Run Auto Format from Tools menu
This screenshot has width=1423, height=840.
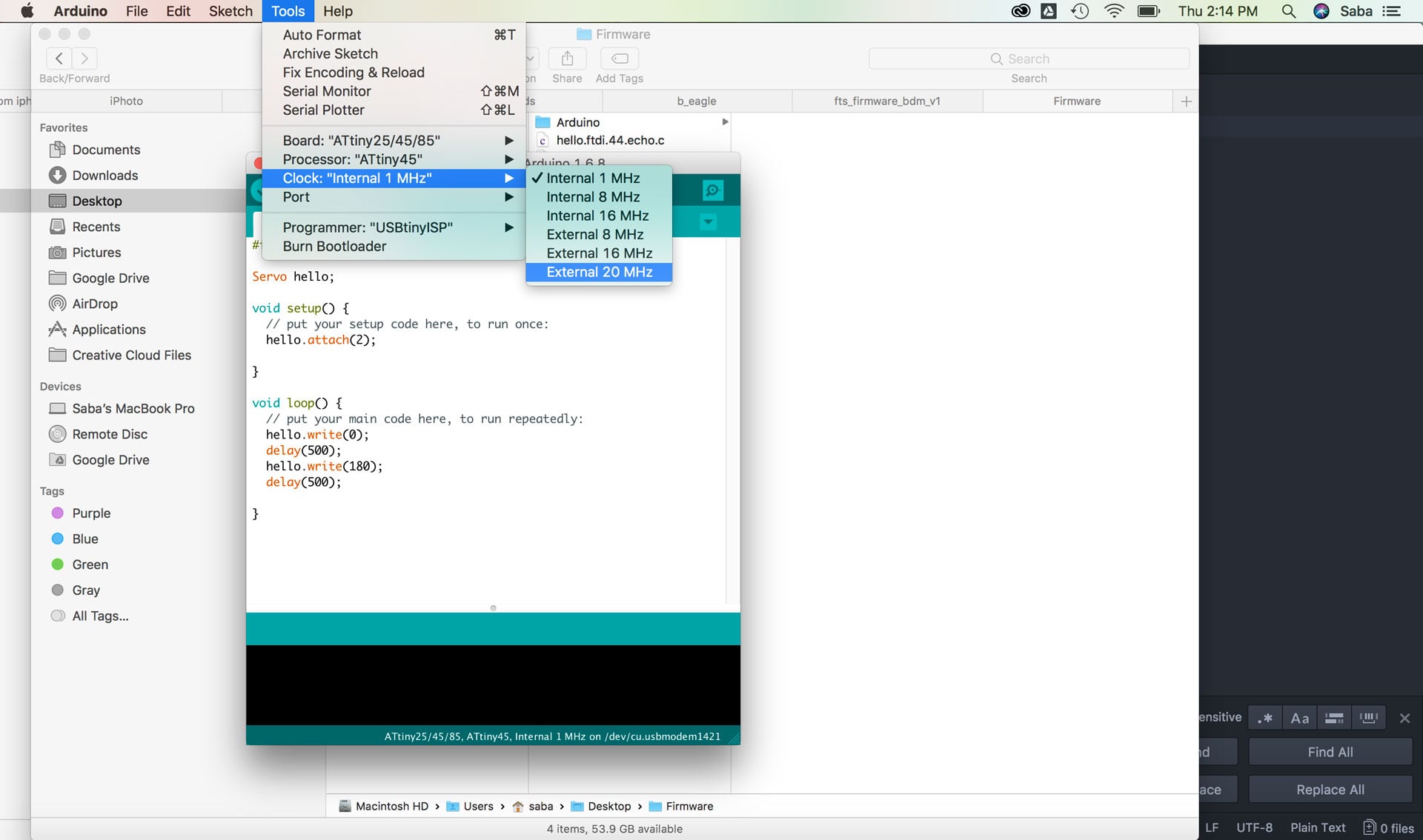[394, 35]
